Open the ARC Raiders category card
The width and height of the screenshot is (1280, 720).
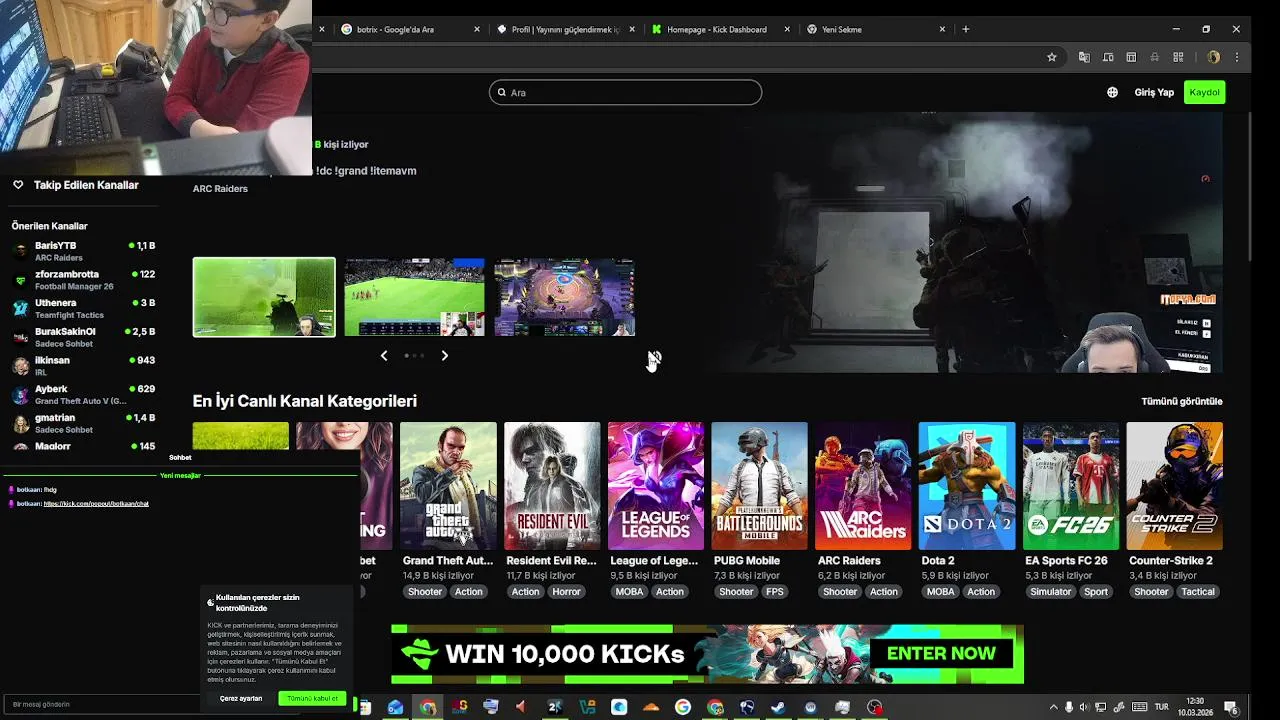click(x=863, y=486)
